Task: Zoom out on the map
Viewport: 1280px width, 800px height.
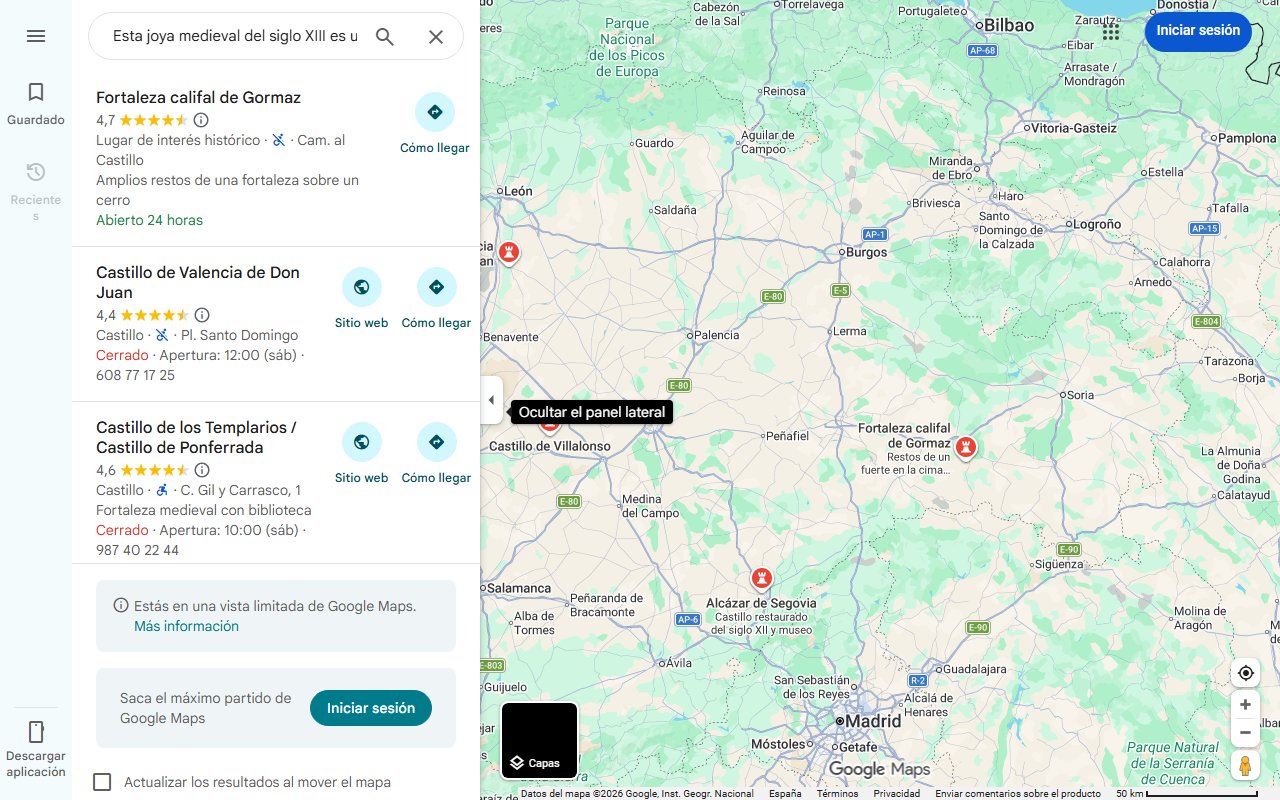Action: point(1245,733)
